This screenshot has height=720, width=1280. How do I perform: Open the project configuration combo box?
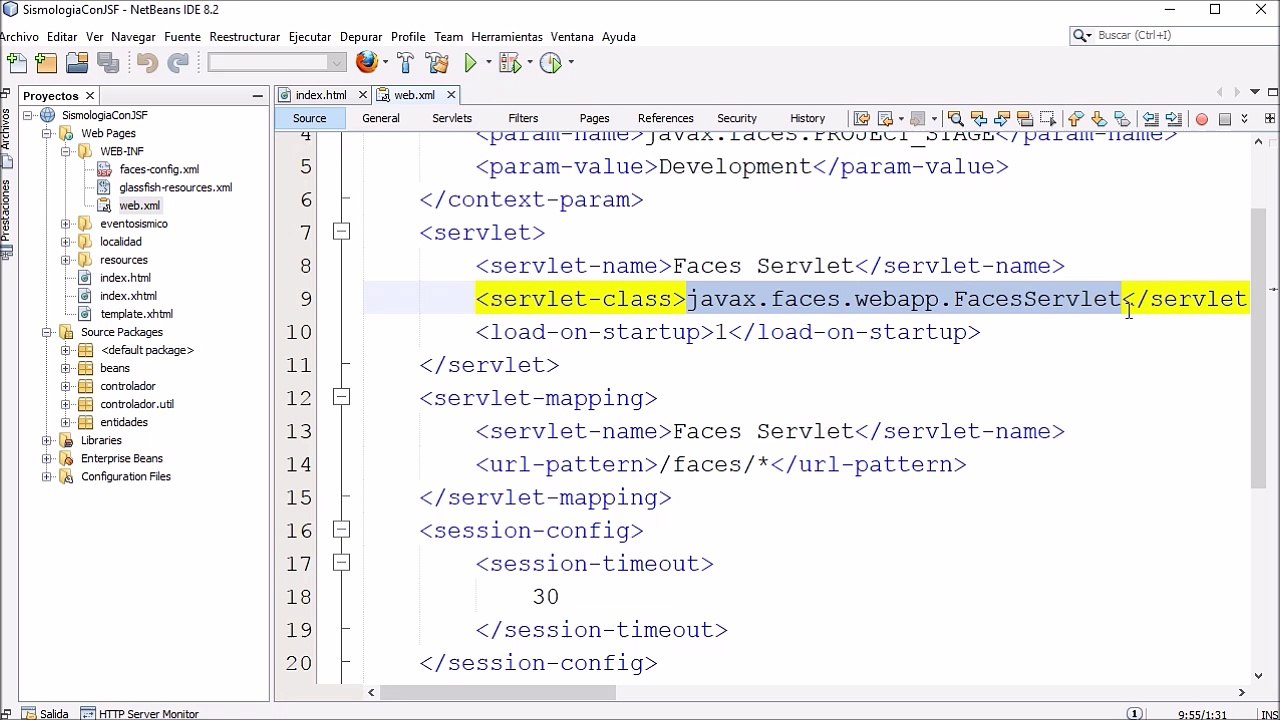277,63
